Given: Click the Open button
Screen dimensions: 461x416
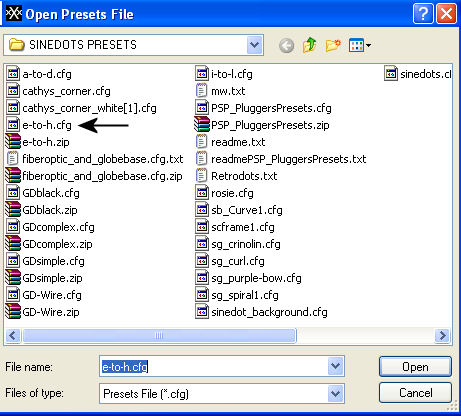Looking at the screenshot, I should coord(415,367).
